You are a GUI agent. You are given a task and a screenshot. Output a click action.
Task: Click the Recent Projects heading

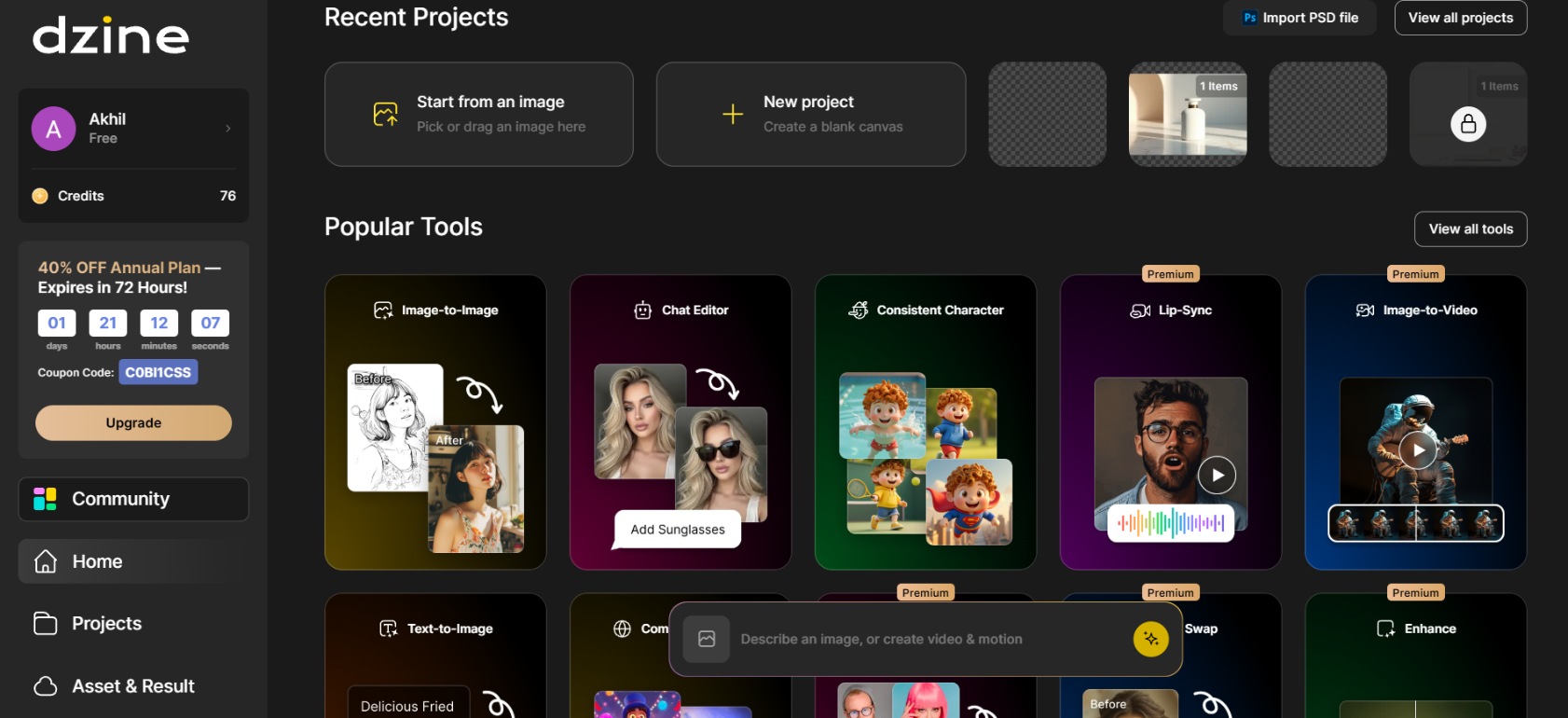(x=417, y=17)
